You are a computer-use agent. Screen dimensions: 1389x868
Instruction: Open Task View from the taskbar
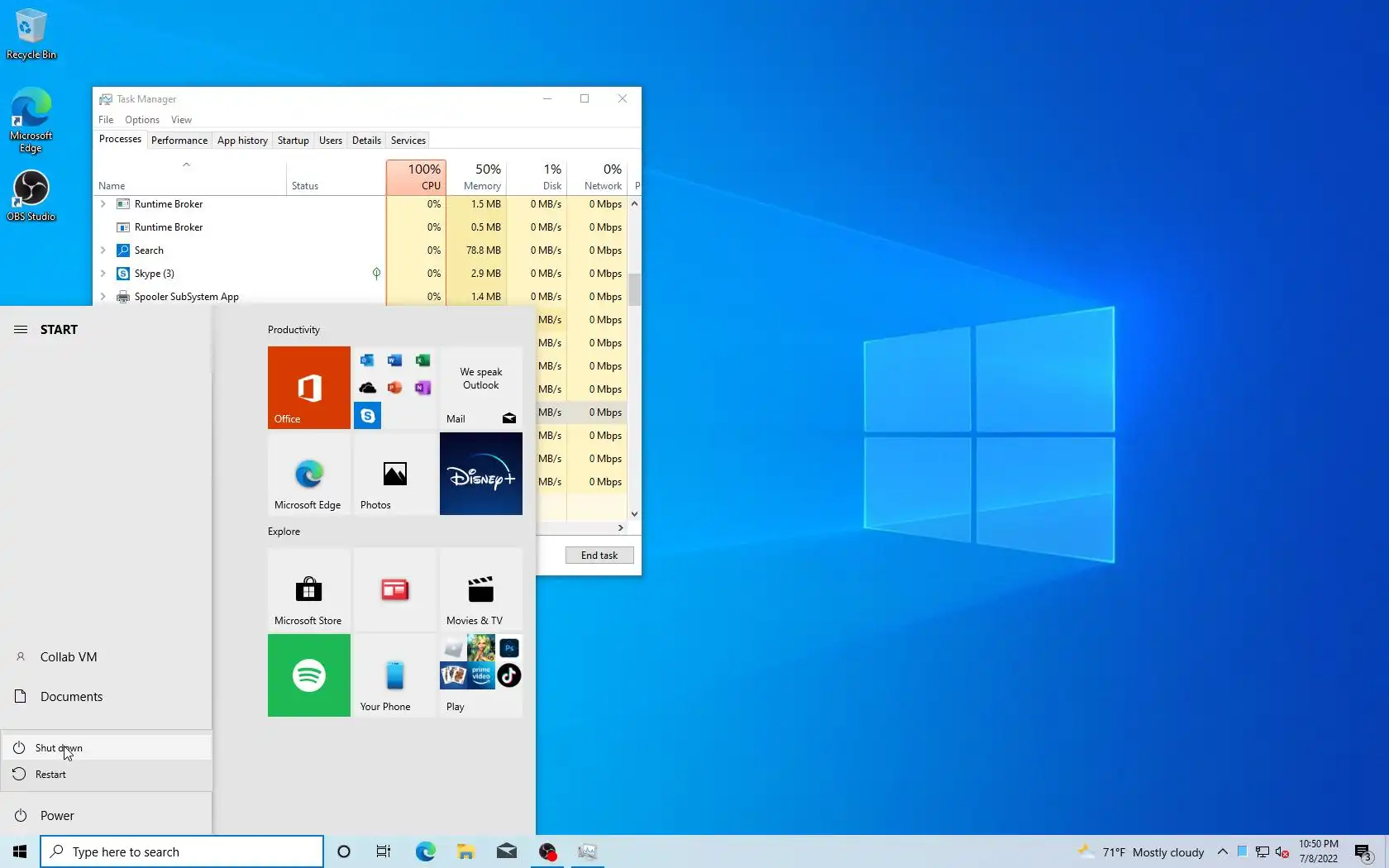pos(384,851)
